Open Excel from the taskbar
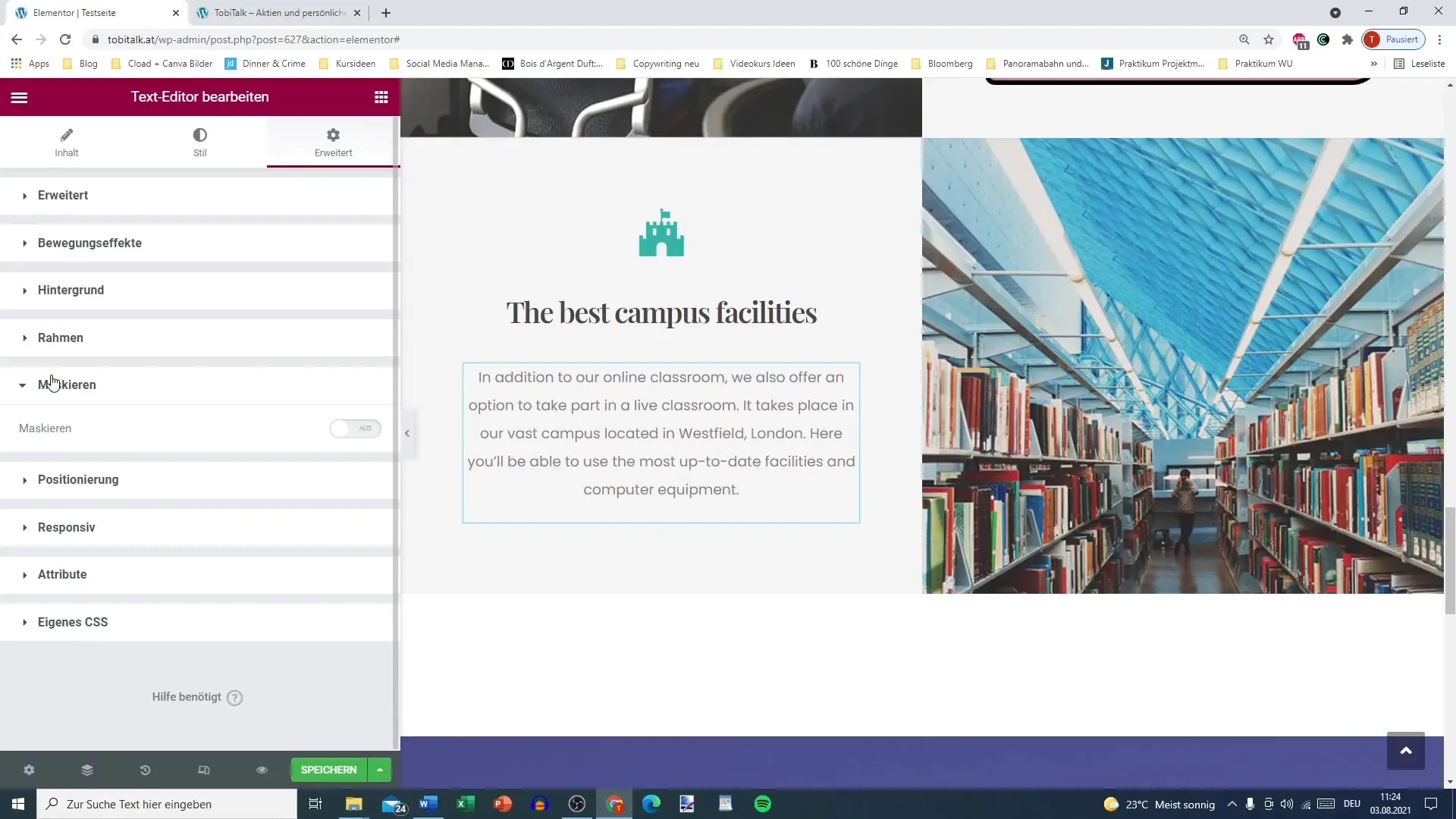 (466, 804)
